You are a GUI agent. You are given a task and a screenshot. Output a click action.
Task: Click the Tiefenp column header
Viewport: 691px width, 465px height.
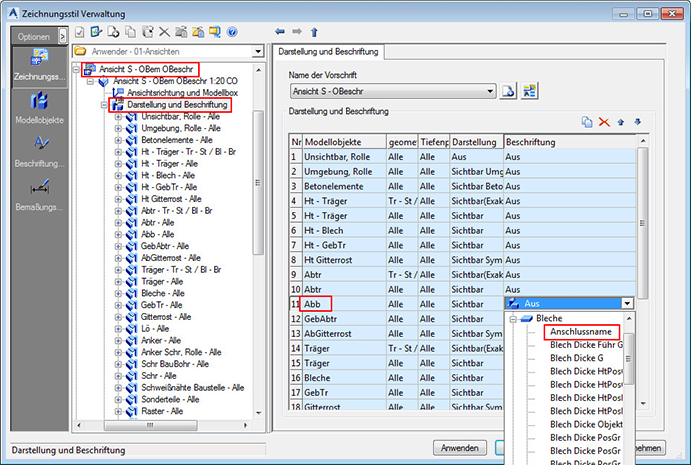coord(434,142)
